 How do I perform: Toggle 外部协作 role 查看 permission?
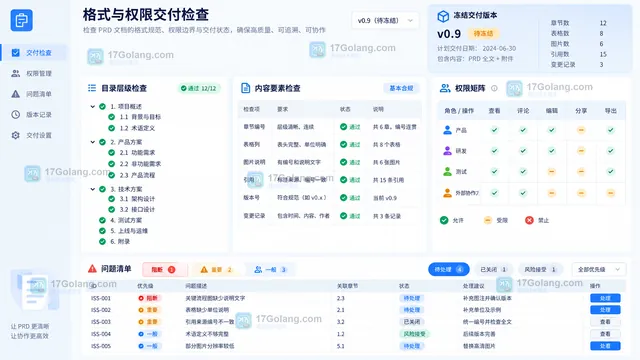click(x=494, y=193)
